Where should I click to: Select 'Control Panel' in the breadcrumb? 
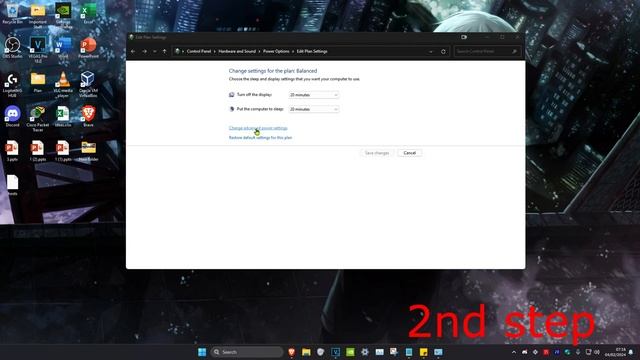click(199, 51)
